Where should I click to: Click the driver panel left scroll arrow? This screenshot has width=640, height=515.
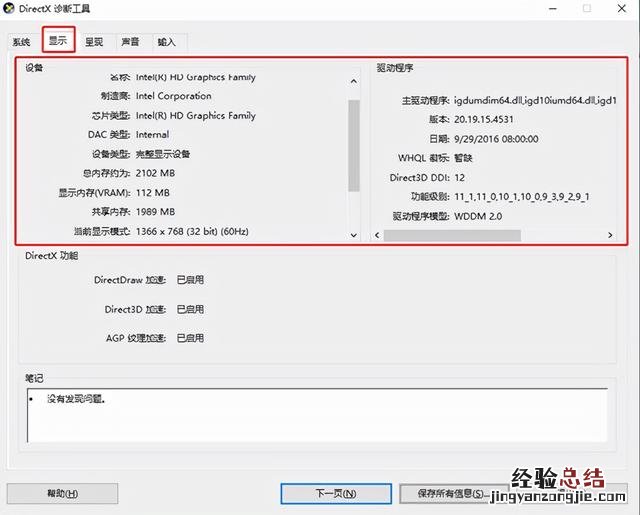377,235
